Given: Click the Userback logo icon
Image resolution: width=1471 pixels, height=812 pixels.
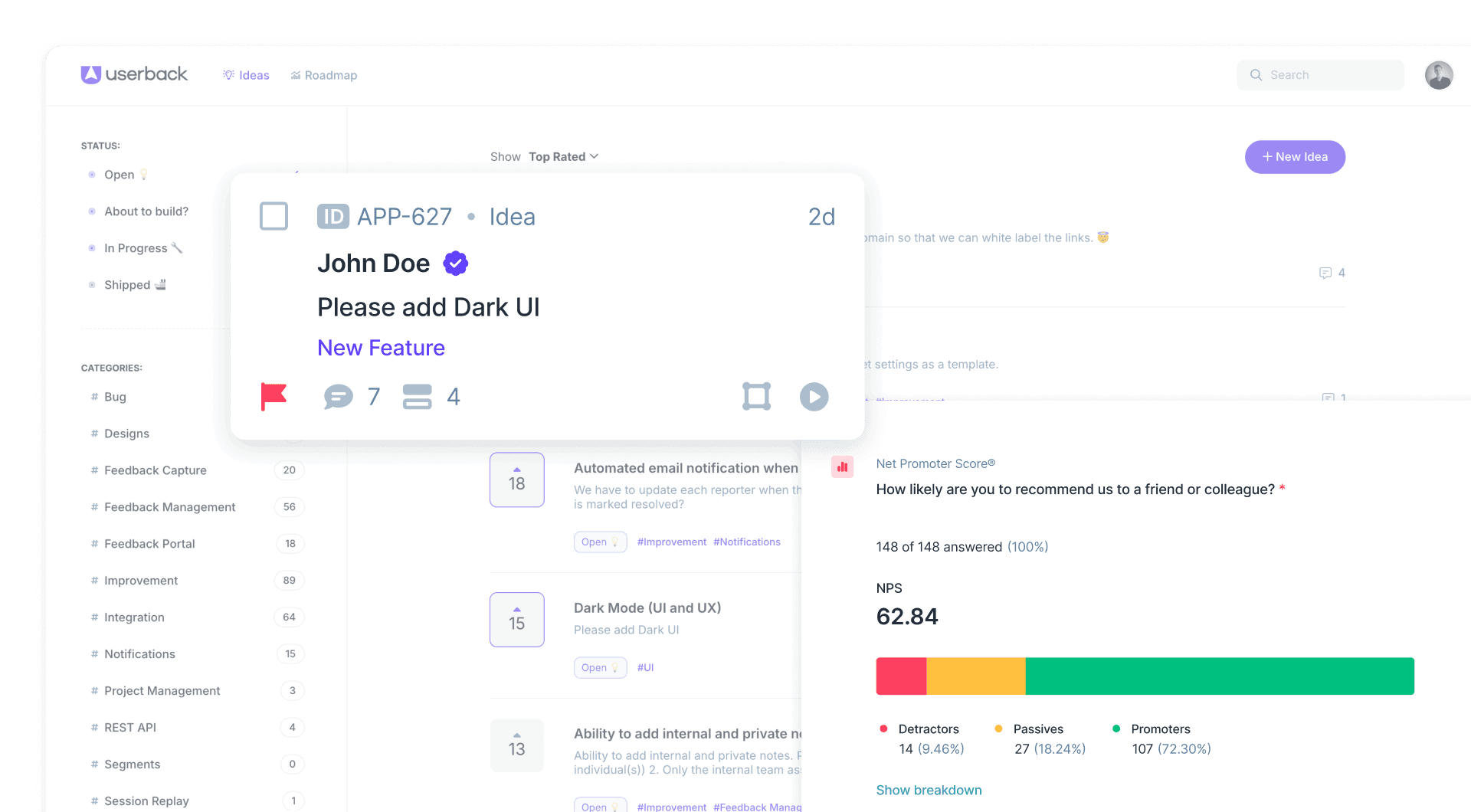Looking at the screenshot, I should point(90,74).
